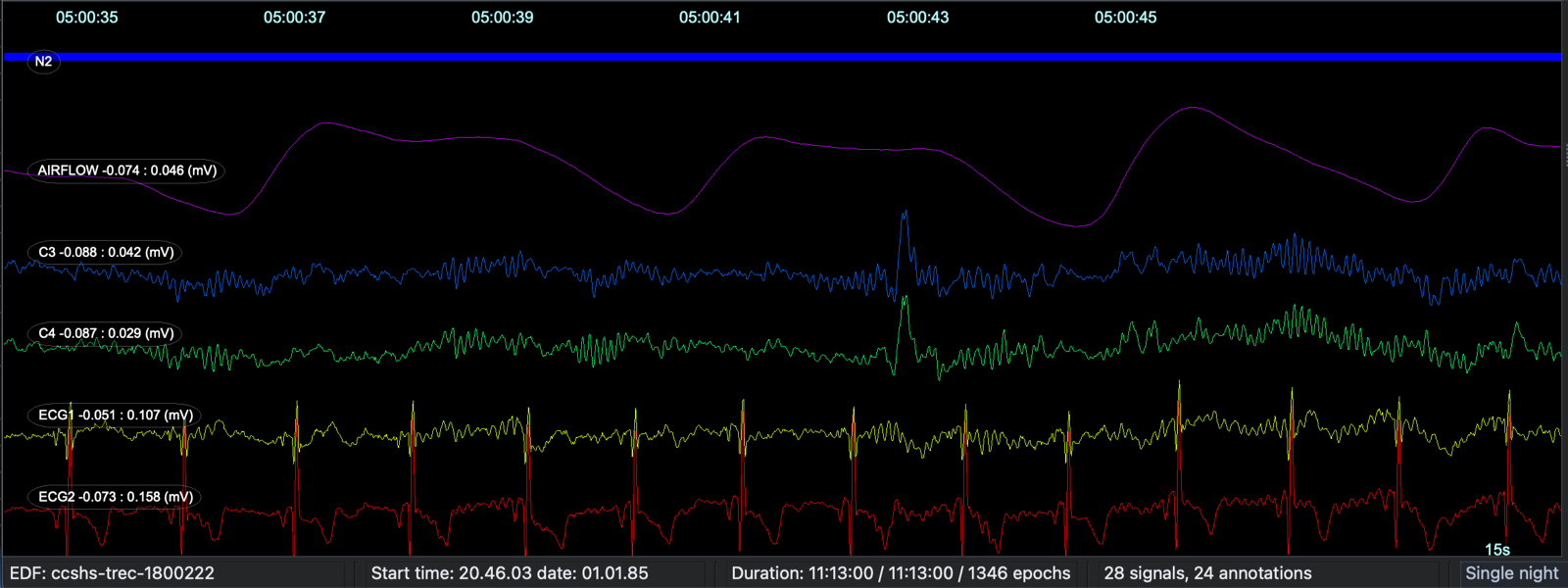This screenshot has height=588, width=1568.
Task: Click the 05:00:41 time marker
Action: coord(710,18)
